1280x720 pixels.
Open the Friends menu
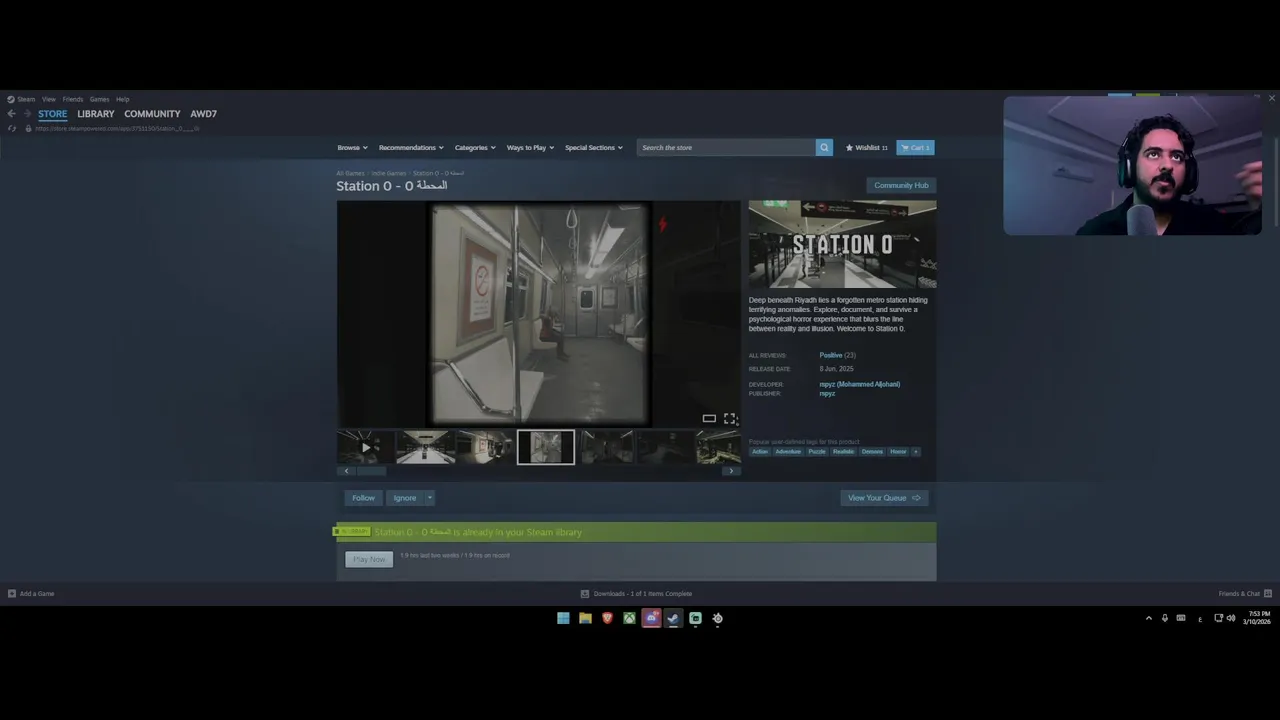click(73, 99)
